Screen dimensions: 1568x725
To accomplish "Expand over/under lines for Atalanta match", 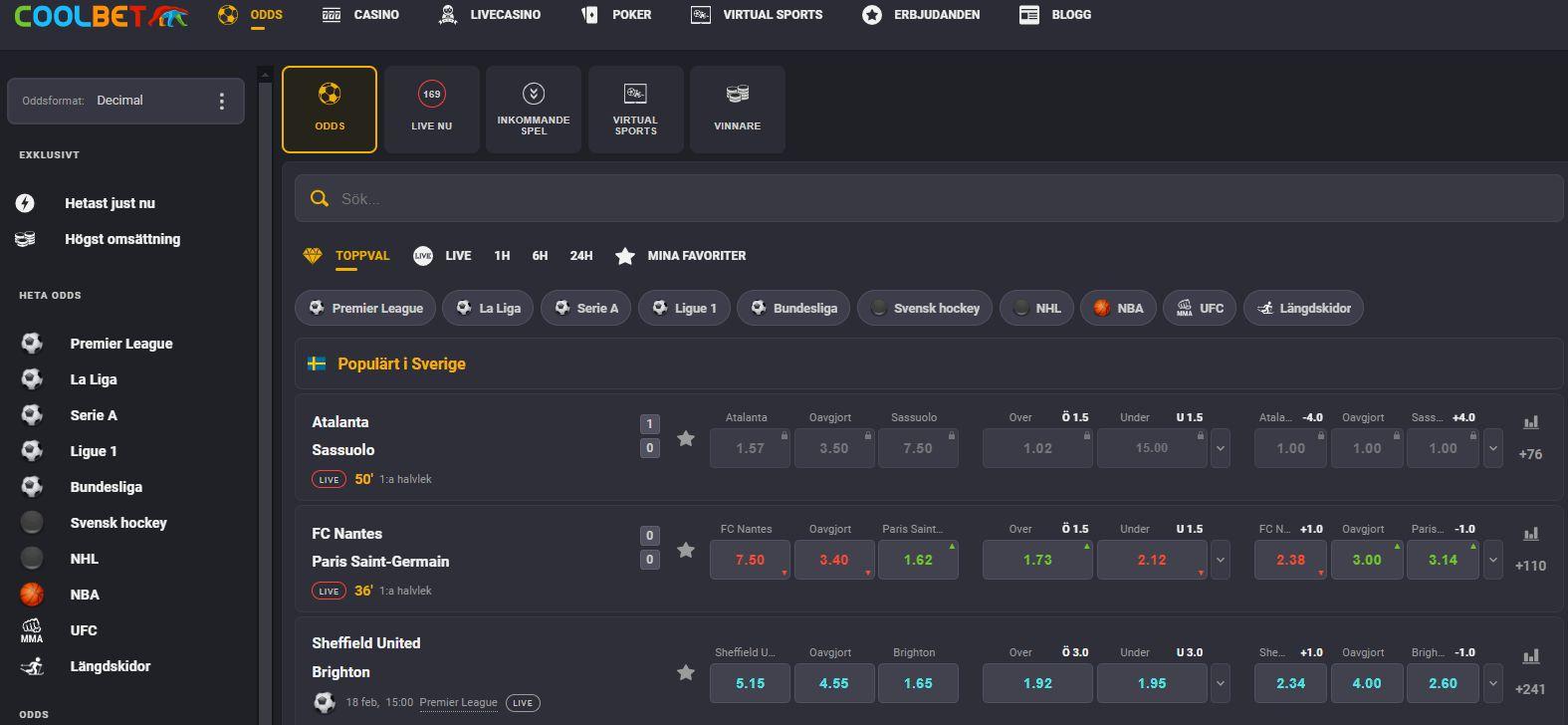I will coord(1221,448).
